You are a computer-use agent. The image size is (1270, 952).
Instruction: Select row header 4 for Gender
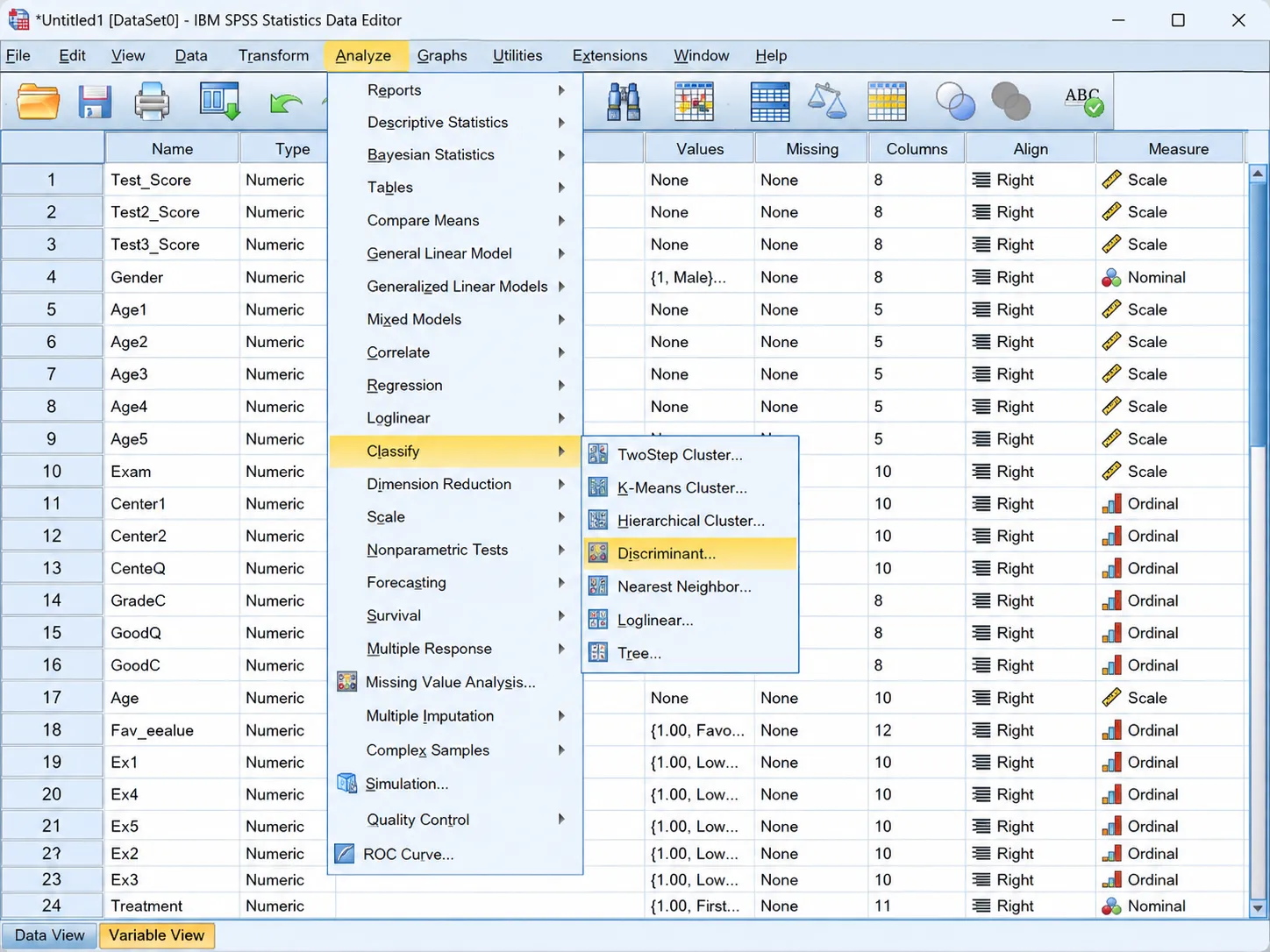click(x=52, y=277)
